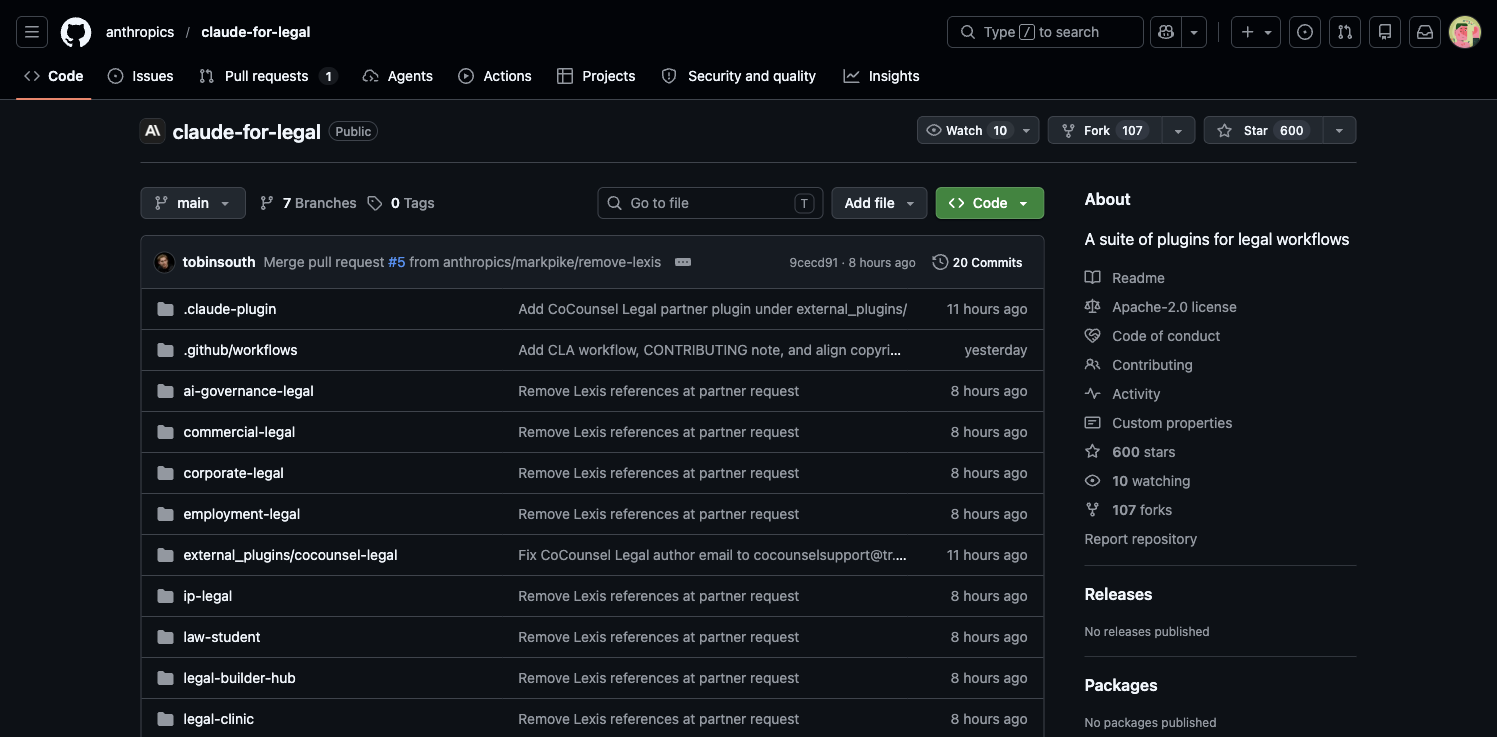
Task: Open Copilot chat icon in header
Action: 1166,32
